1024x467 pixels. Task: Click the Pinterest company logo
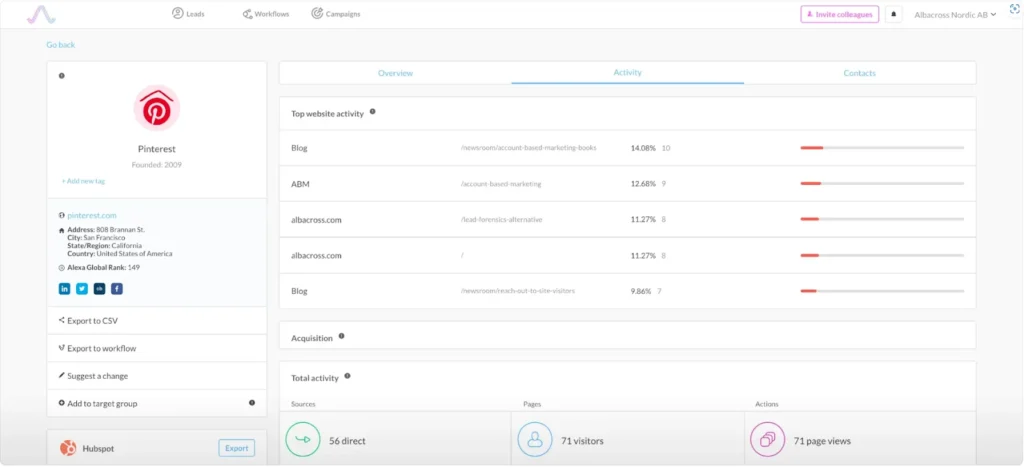tap(157, 108)
